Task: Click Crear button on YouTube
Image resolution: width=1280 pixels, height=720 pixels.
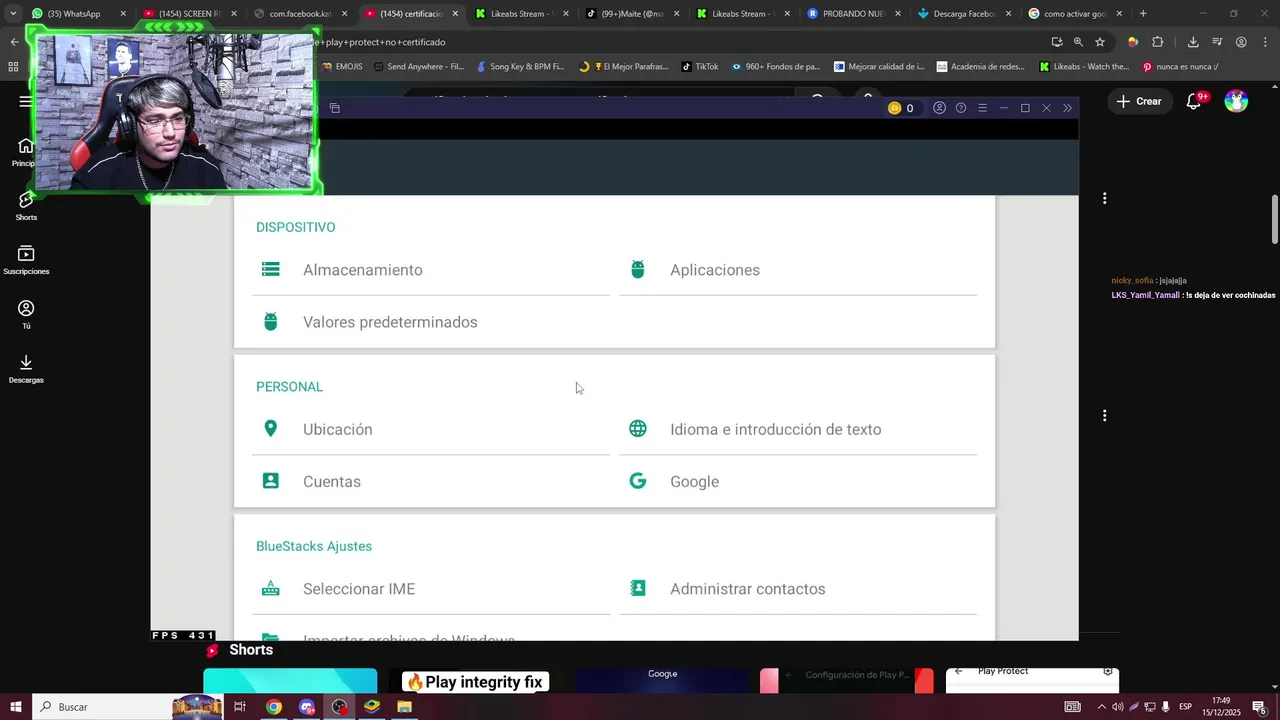Action: coord(1139,101)
